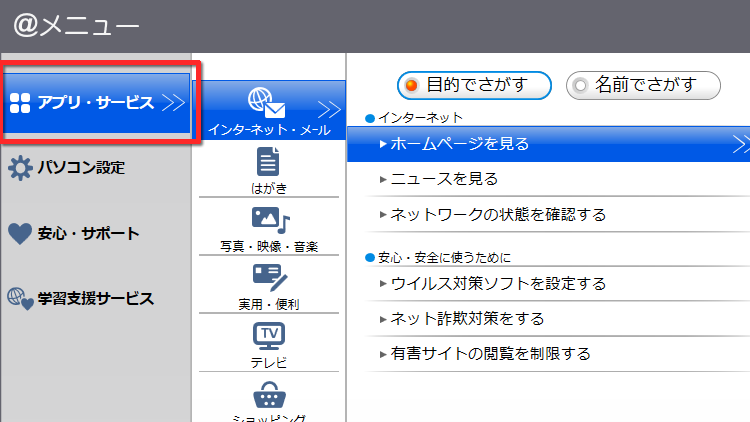Image resolution: width=750 pixels, height=422 pixels.
Task: Expand the アプリ・サービス double chevron arrow
Action: click(173, 103)
